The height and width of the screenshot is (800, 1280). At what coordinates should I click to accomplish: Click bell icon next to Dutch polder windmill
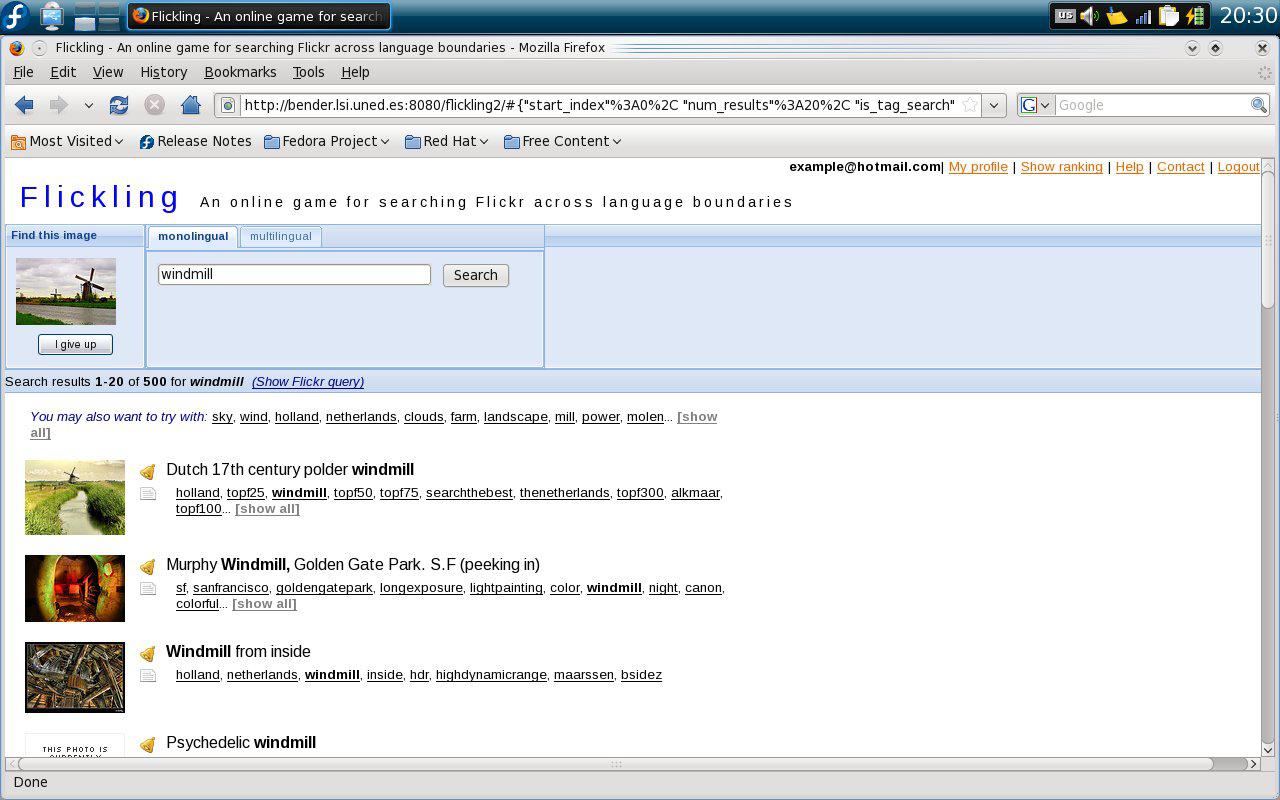click(148, 471)
